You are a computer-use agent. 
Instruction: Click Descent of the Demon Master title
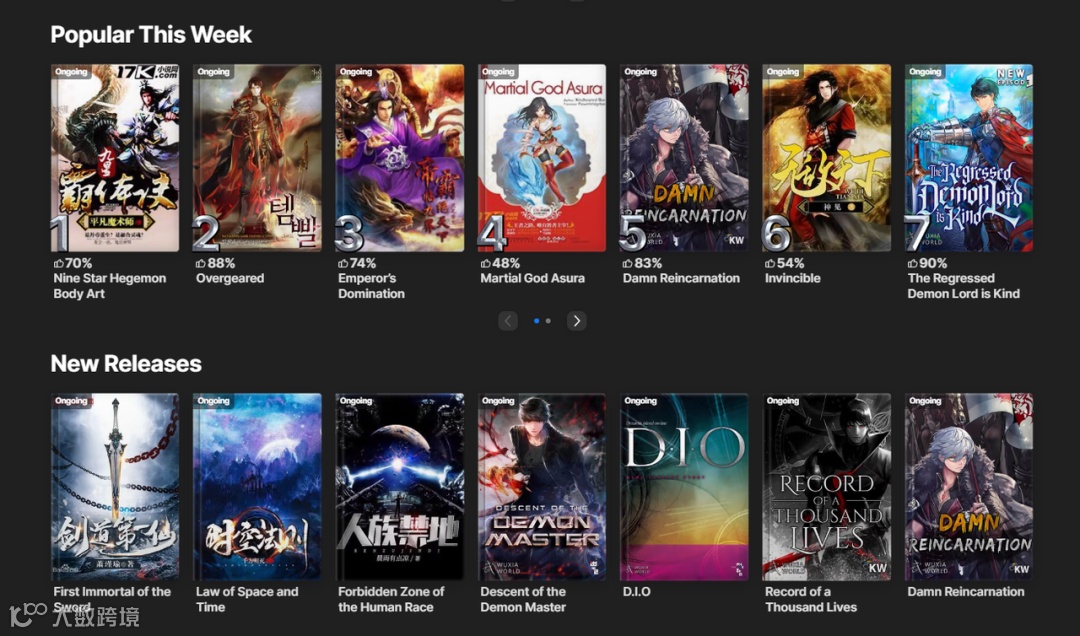pos(523,599)
